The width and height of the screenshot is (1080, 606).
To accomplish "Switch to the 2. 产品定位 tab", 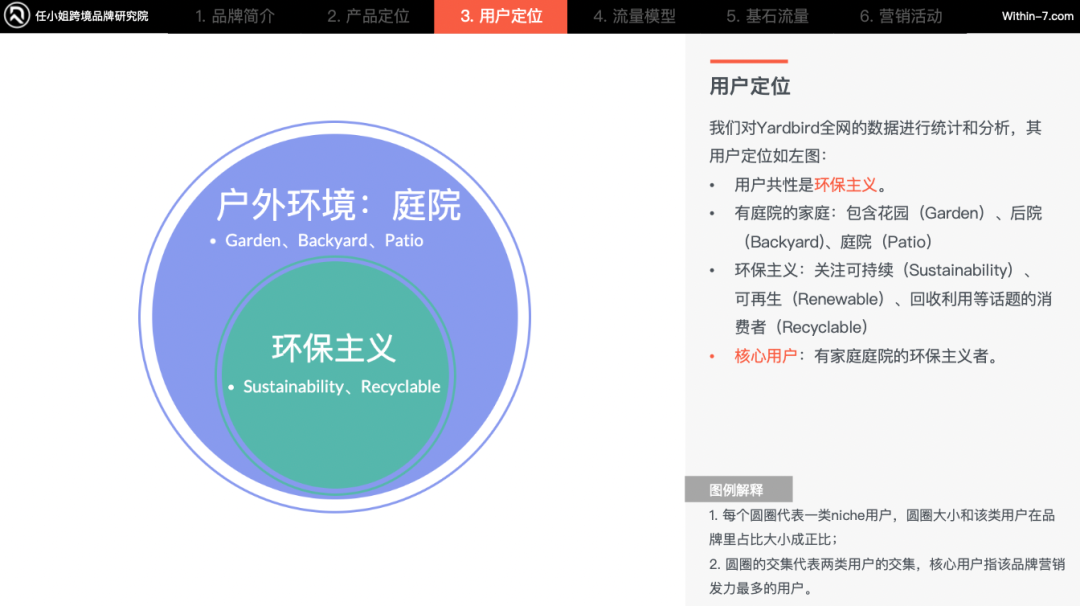I will (x=368, y=16).
